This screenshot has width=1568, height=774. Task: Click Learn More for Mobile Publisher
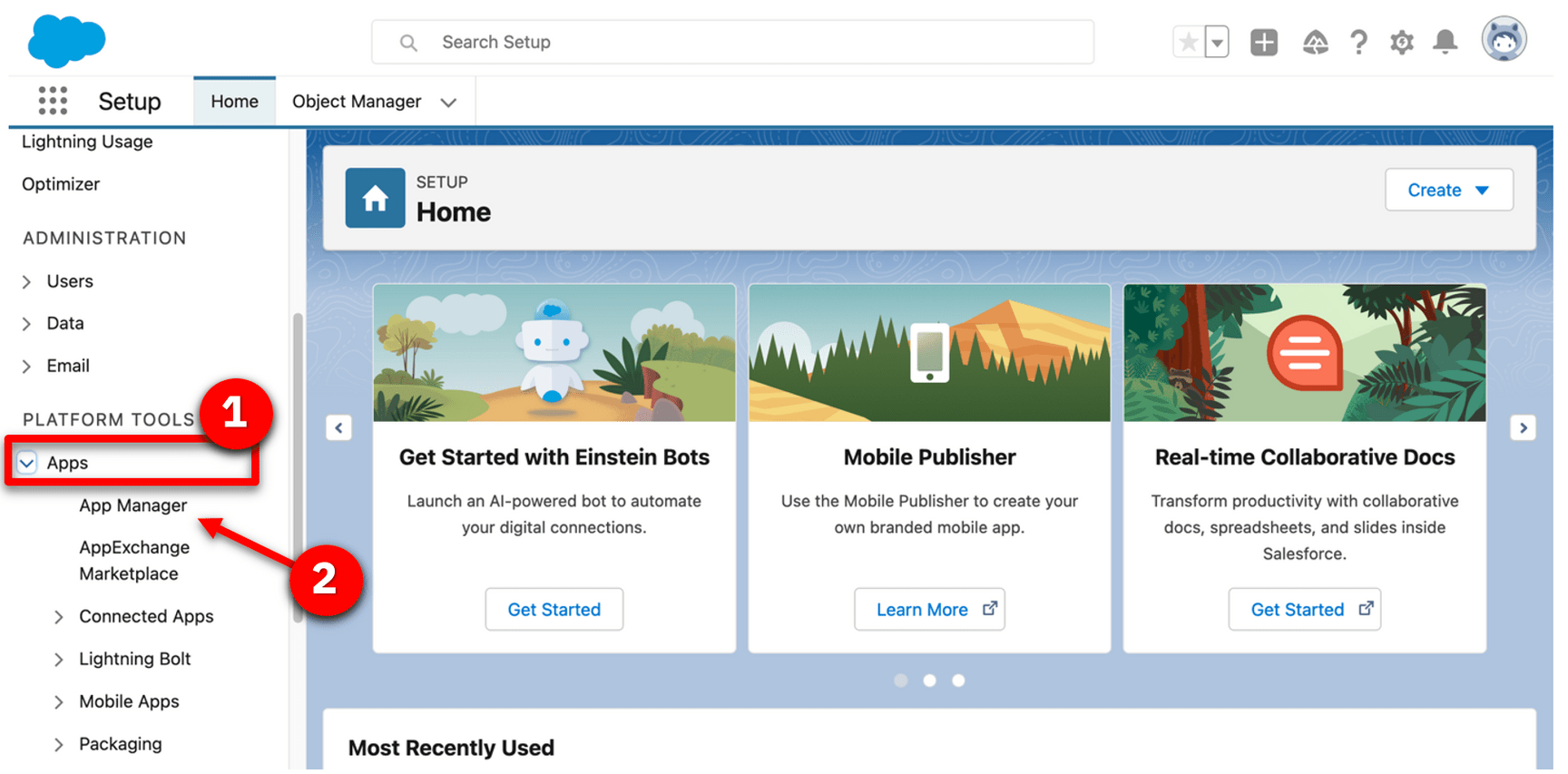(928, 610)
